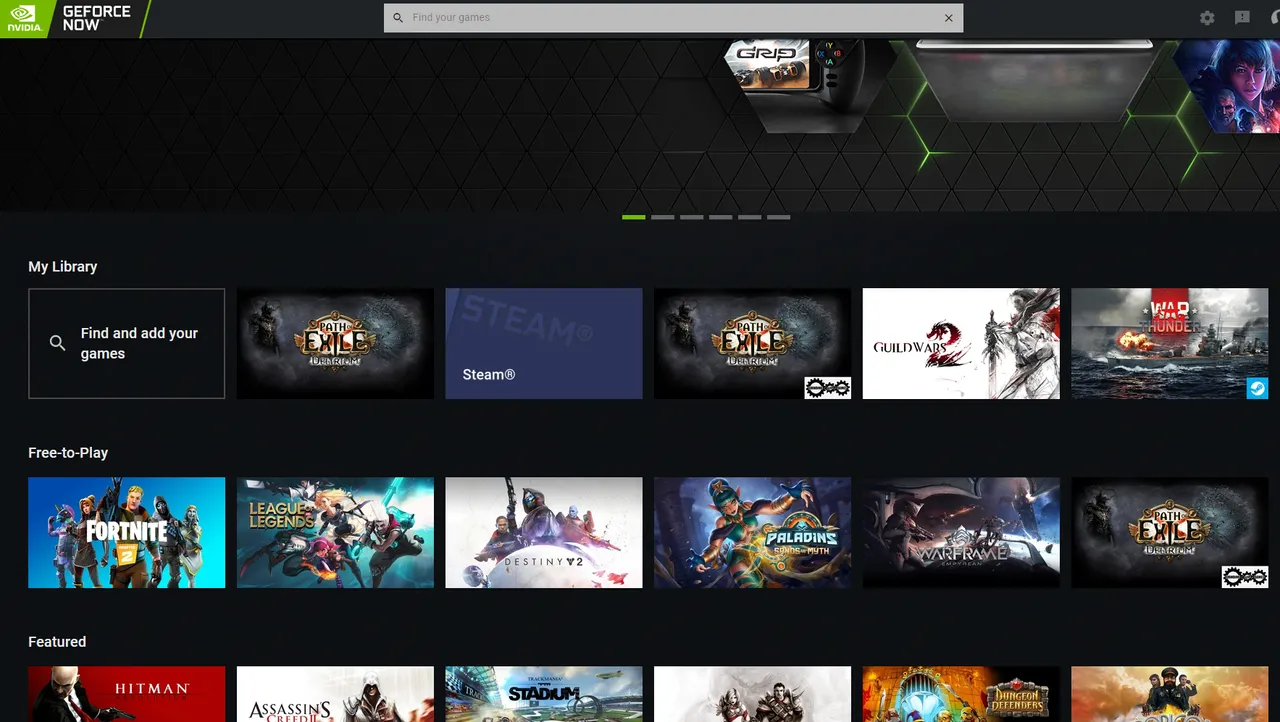Viewport: 1280px width, 722px height.
Task: Open the Find and add your games card
Action: coord(127,344)
